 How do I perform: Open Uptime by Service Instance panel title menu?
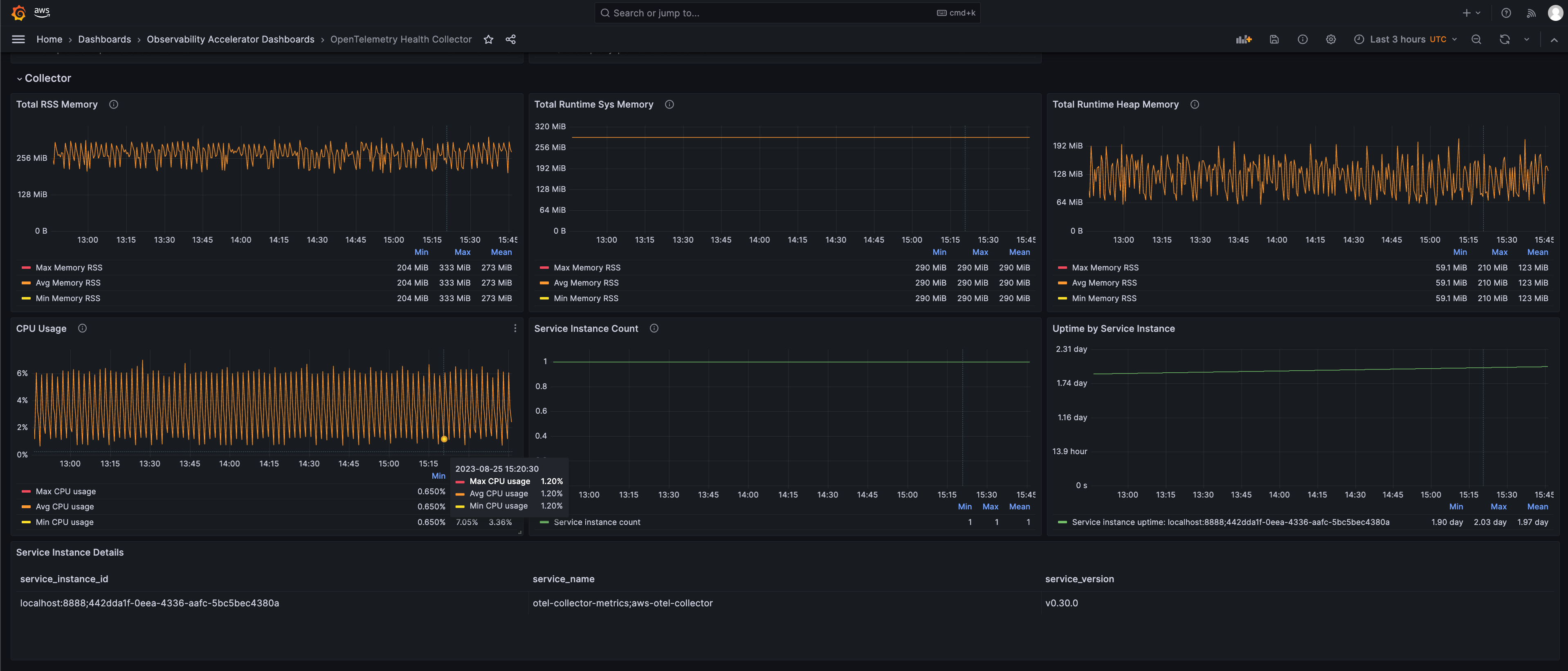tap(1113, 329)
